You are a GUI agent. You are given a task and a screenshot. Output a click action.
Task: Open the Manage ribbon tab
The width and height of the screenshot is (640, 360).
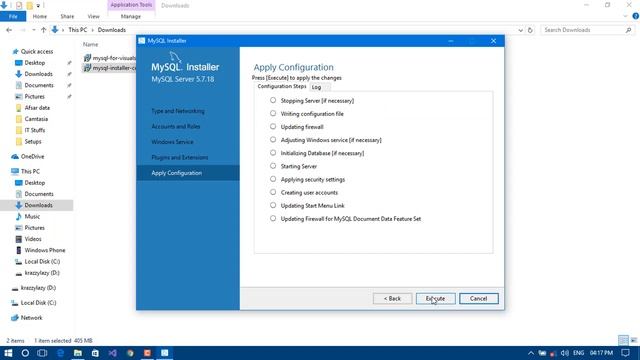[x=131, y=16]
